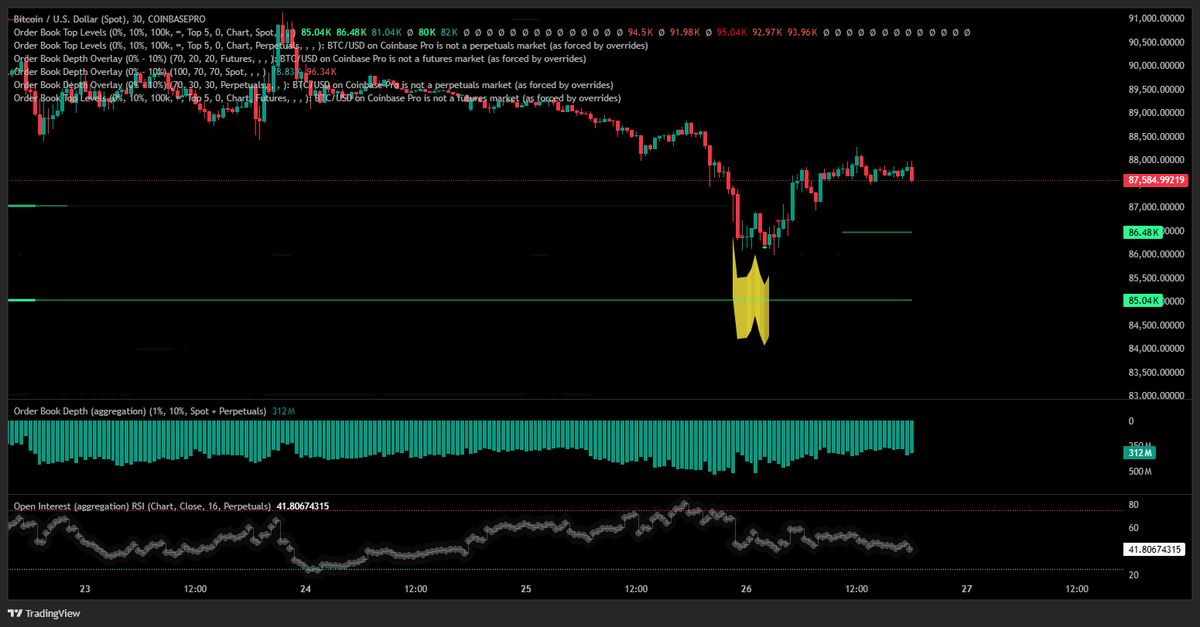Click the 91,000.00000 price axis label
This screenshot has width=1200, height=627.
[x=1157, y=18]
